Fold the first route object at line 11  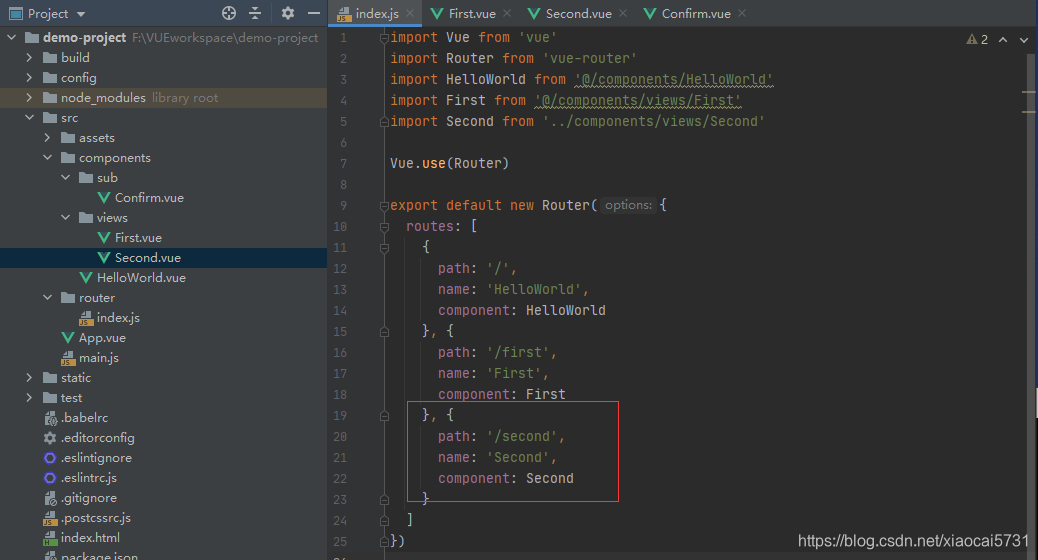384,248
